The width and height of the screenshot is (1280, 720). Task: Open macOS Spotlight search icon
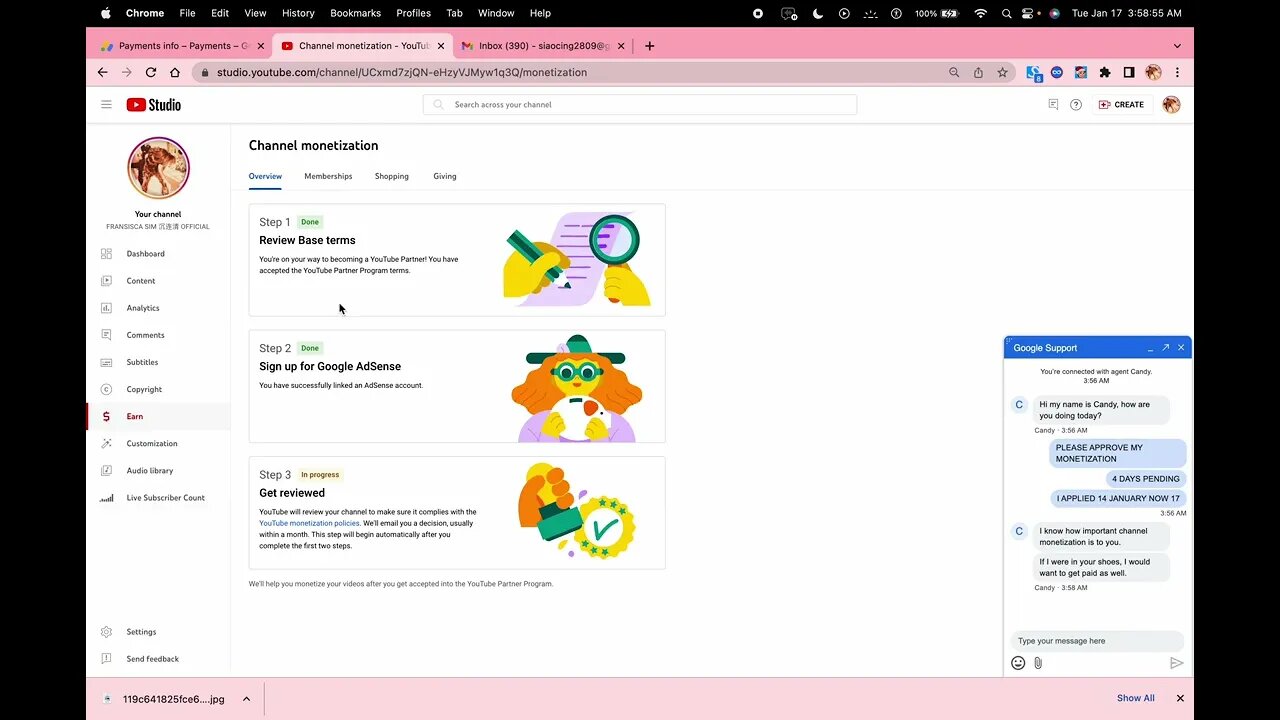pos(1006,13)
